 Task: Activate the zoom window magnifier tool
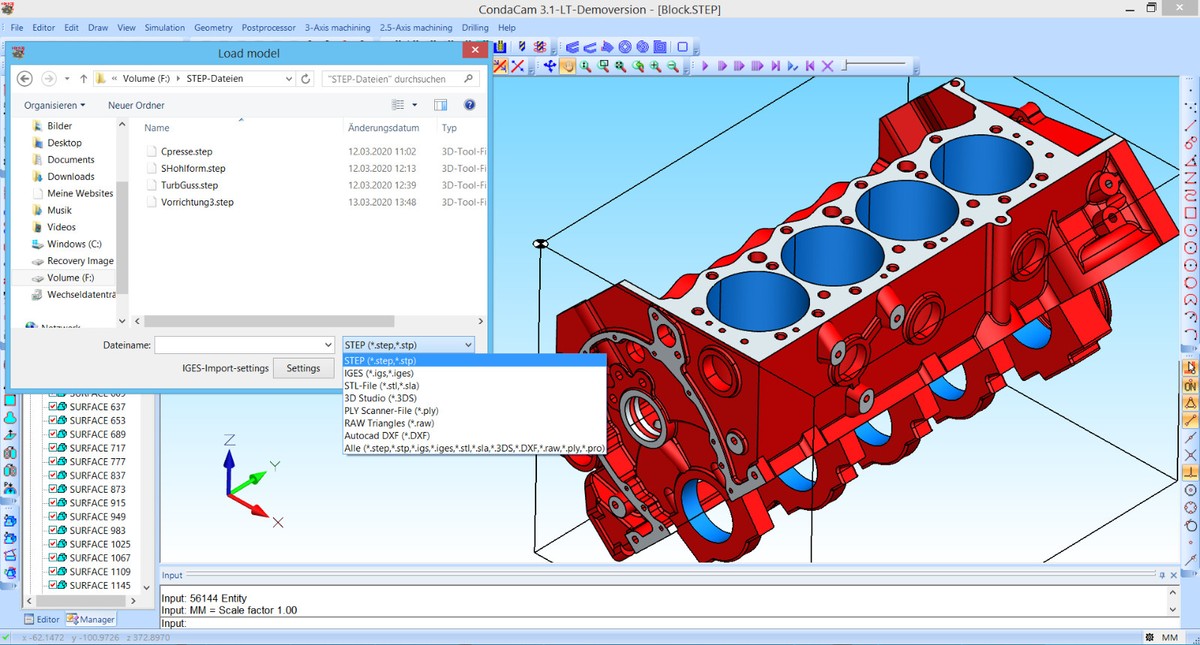click(603, 66)
